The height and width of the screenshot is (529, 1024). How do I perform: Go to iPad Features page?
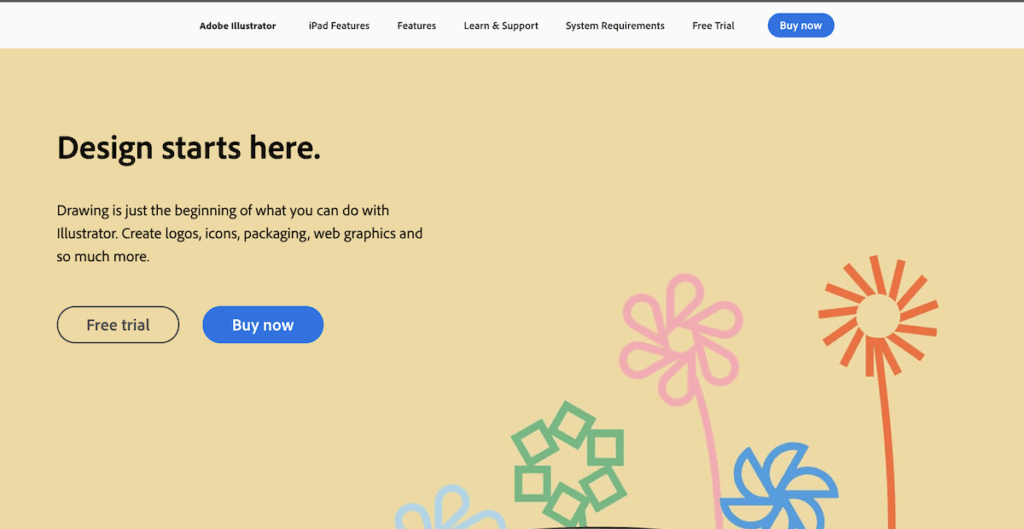click(x=339, y=26)
